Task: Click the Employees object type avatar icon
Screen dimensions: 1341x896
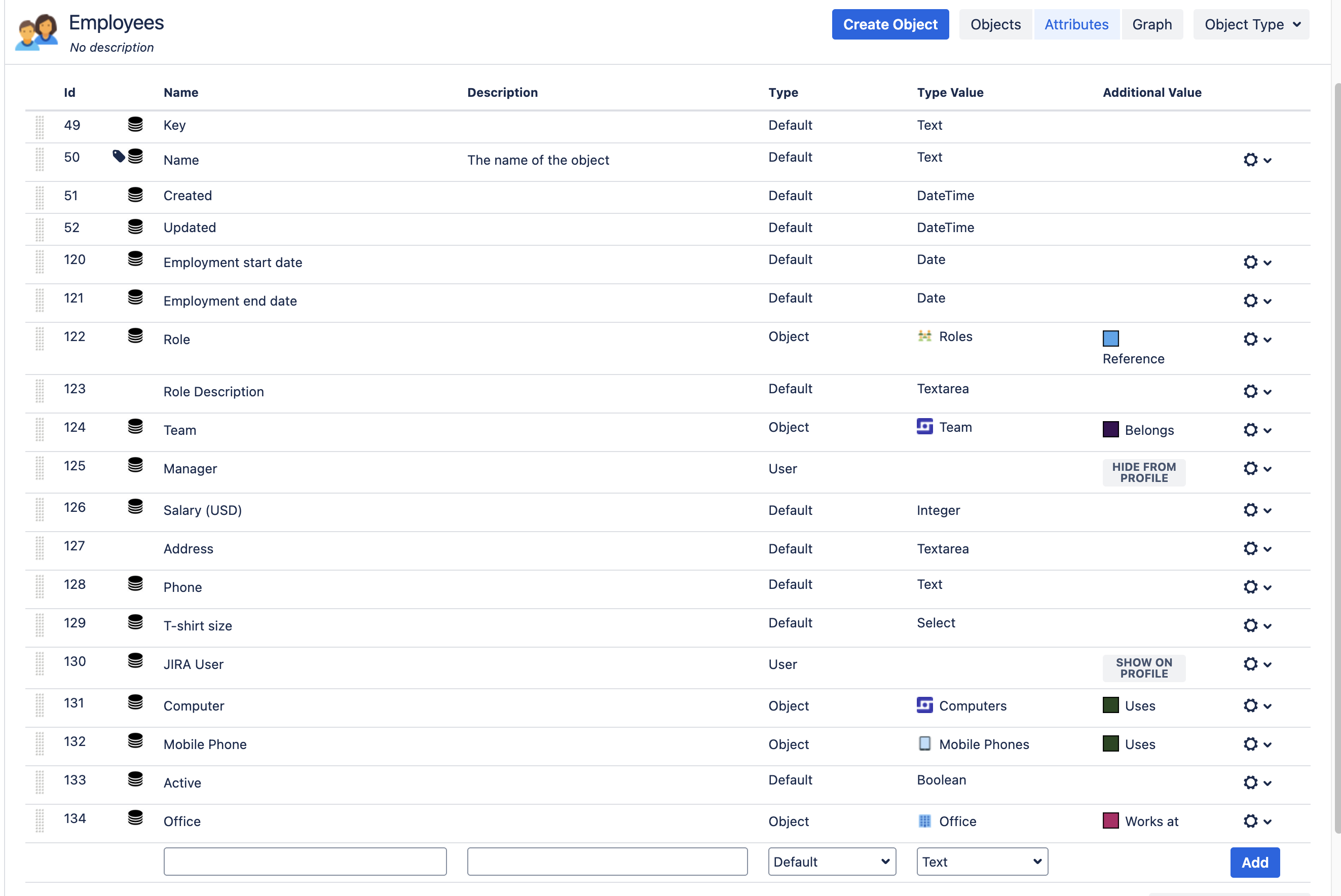Action: tap(36, 32)
